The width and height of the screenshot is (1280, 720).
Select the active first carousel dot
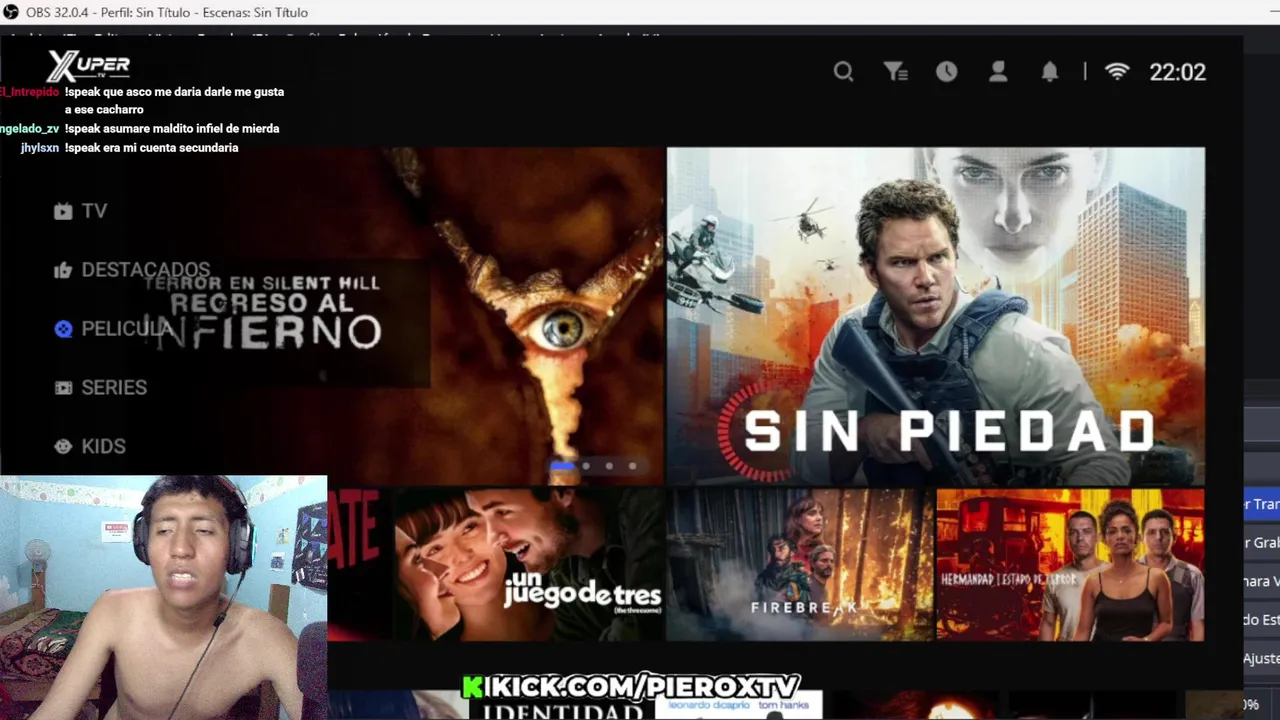(563, 466)
